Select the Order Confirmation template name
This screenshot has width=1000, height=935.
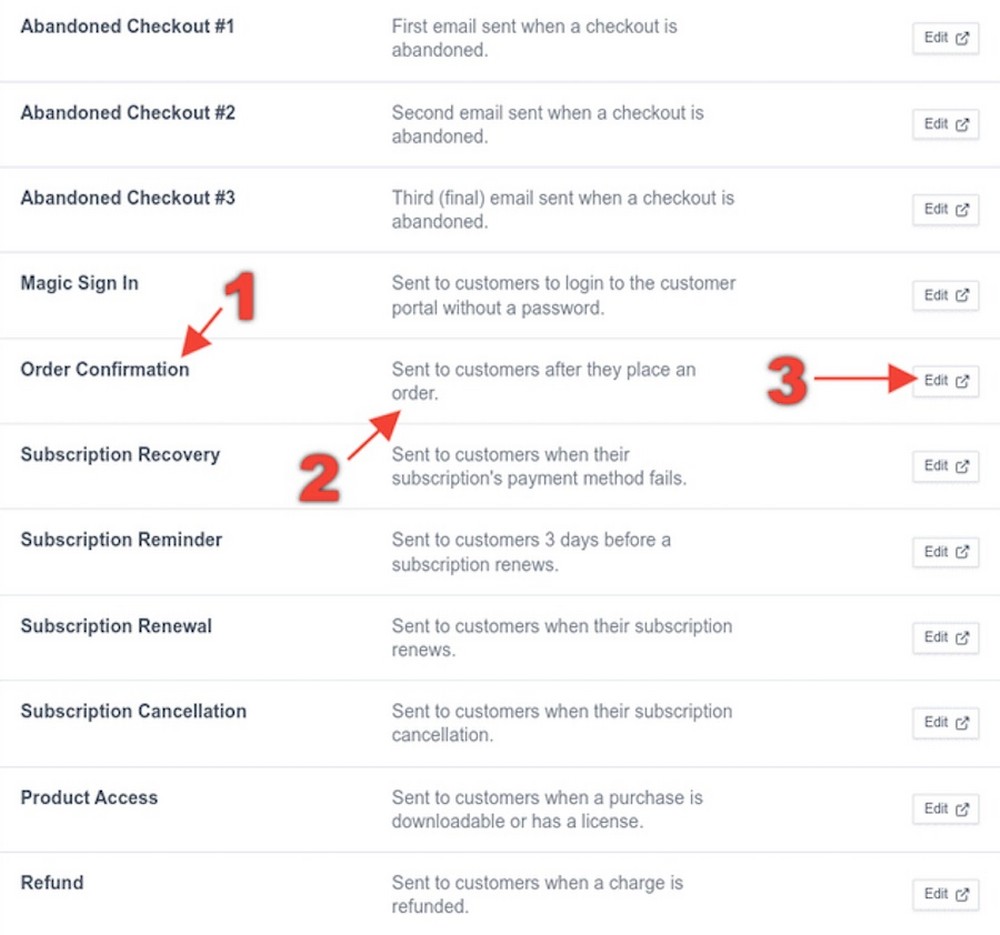(104, 369)
